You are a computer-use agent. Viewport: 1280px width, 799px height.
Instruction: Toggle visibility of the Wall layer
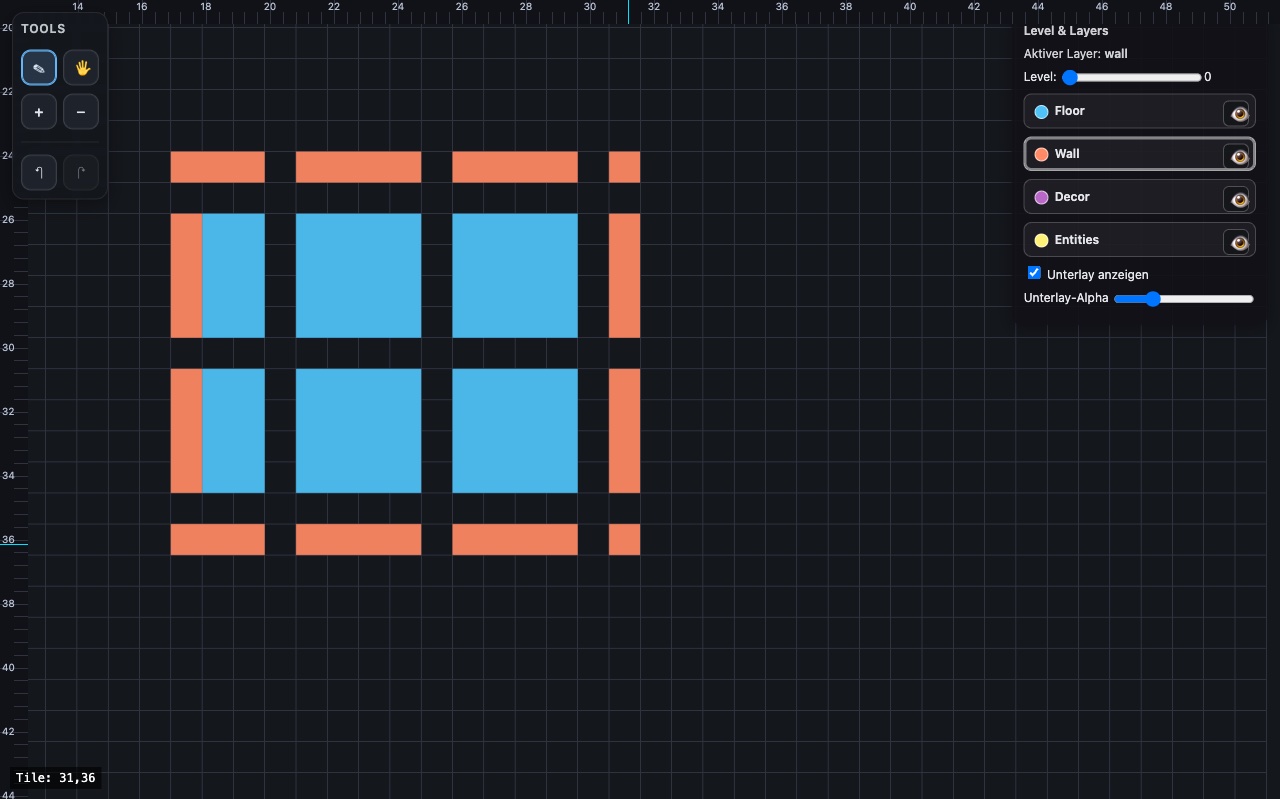[1239, 156]
